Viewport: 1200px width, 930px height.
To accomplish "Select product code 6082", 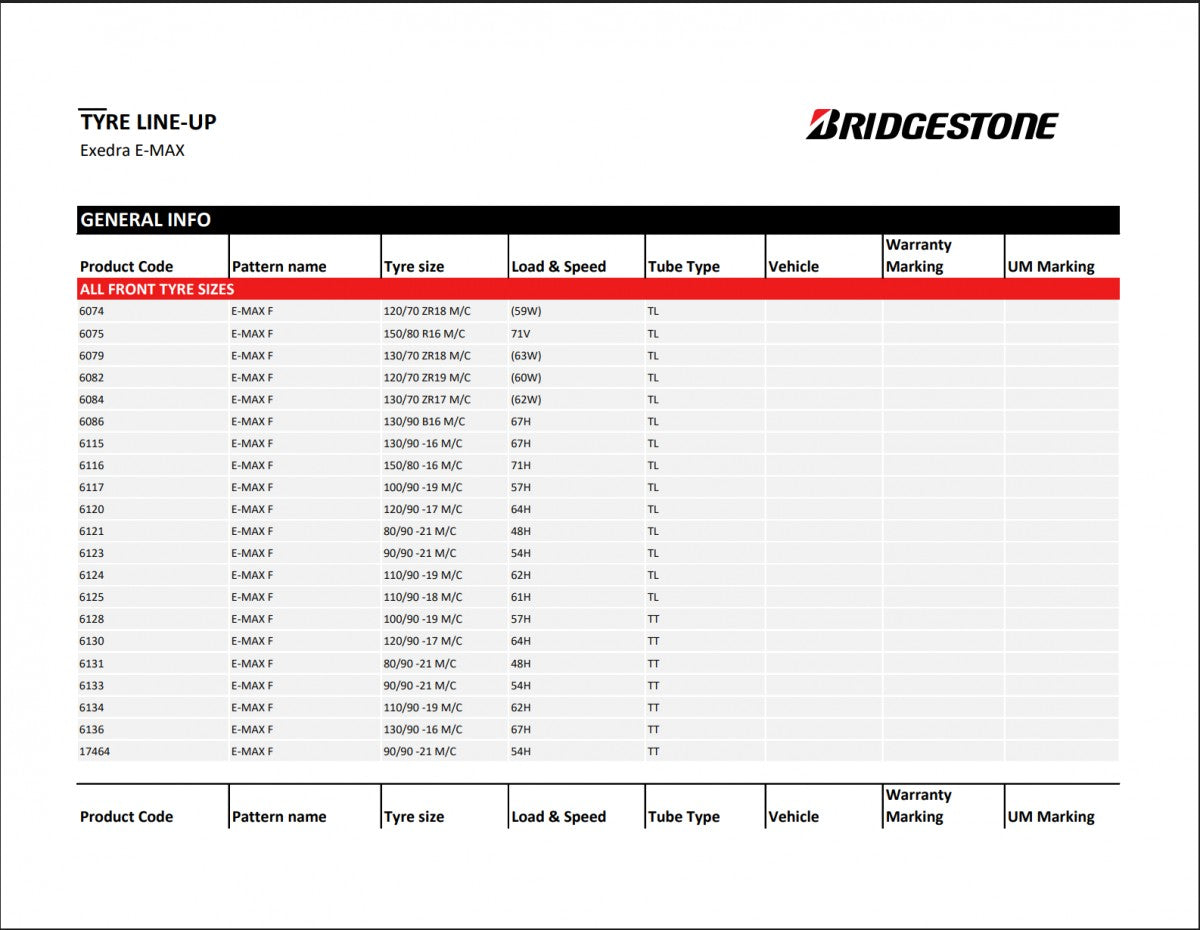I will (91, 377).
